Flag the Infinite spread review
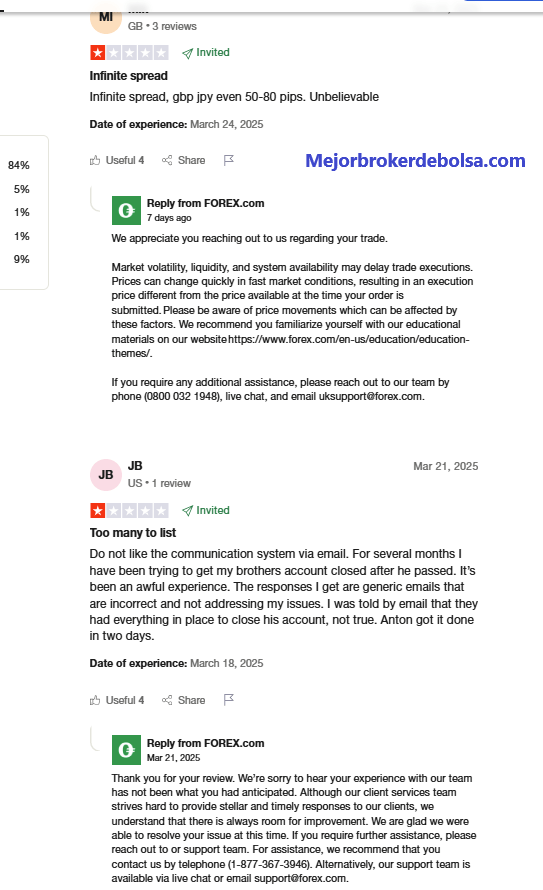The height and width of the screenshot is (890, 543). (229, 161)
